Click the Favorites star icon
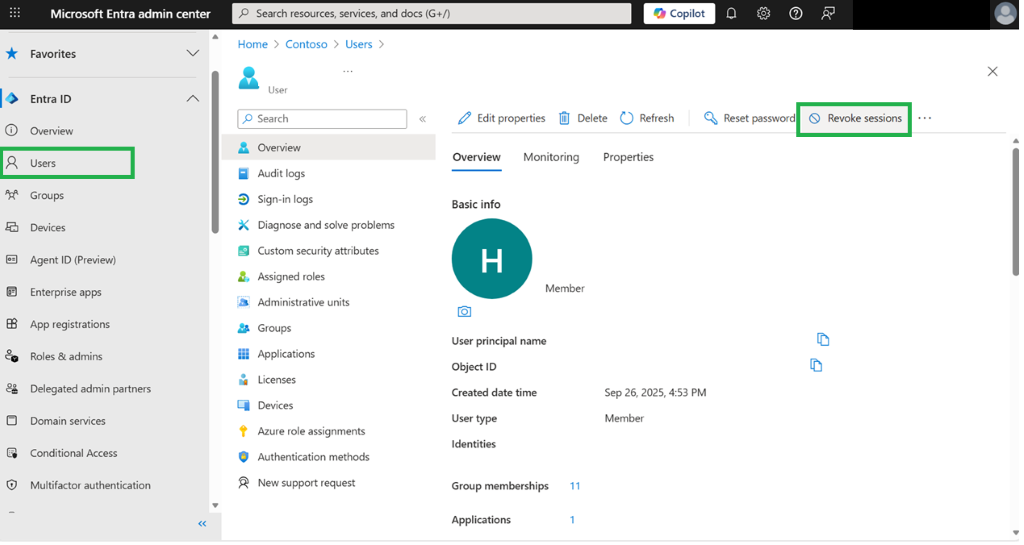This screenshot has width=1024, height=545. tap(12, 54)
